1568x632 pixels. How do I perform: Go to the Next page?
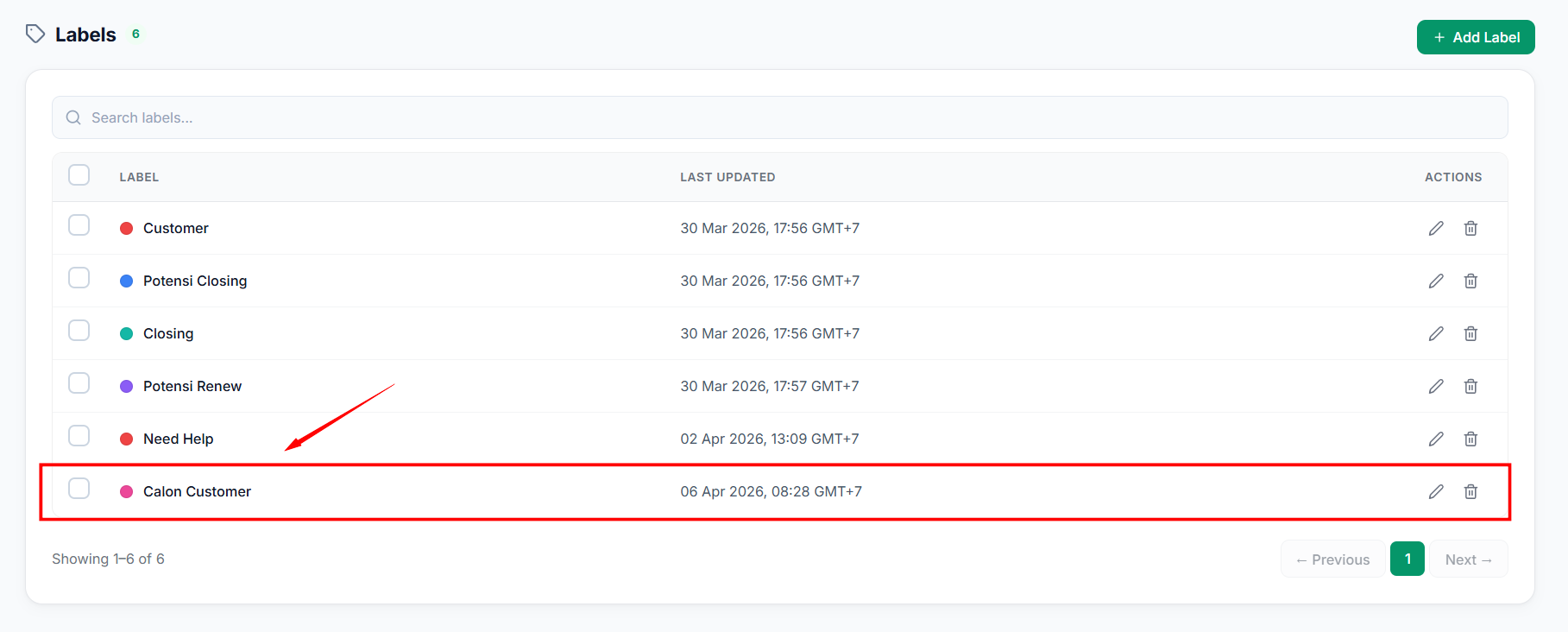pos(1469,559)
